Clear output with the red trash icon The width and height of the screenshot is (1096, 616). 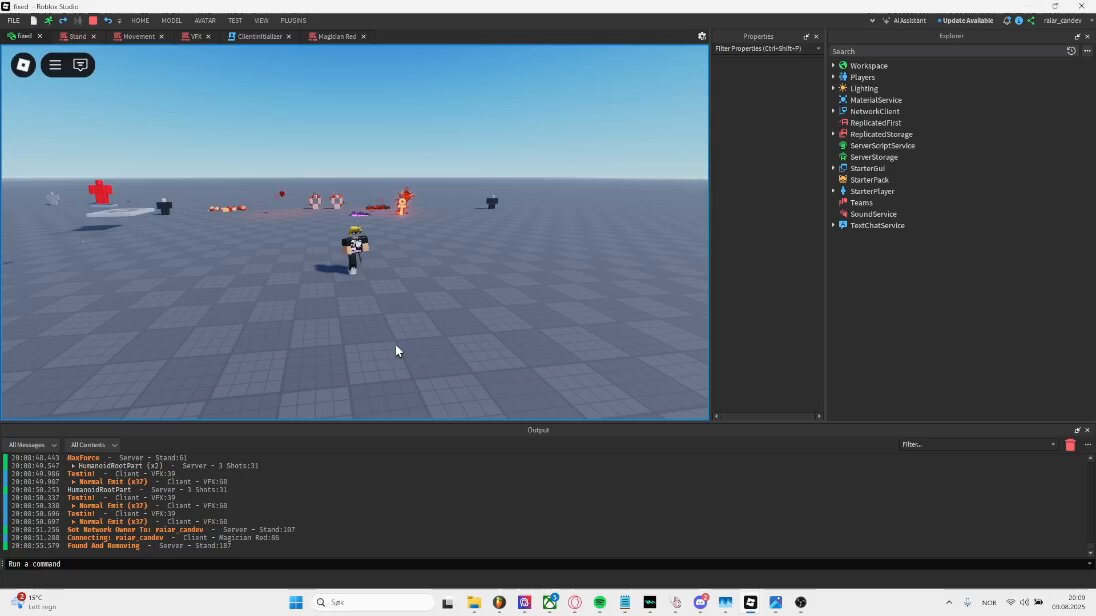(1070, 445)
